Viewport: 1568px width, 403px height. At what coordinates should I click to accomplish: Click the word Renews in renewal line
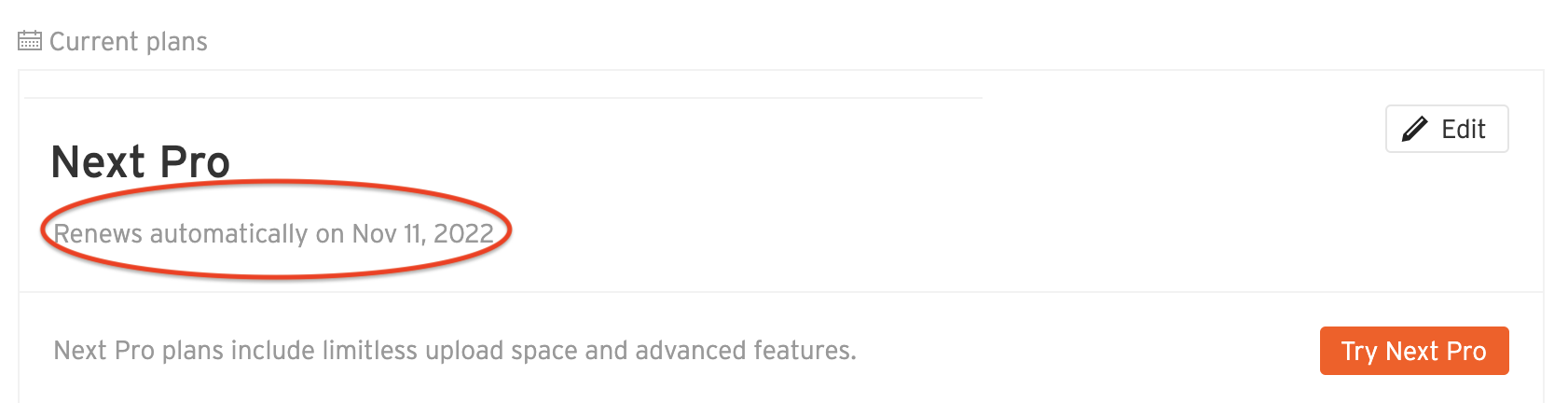coord(98,233)
